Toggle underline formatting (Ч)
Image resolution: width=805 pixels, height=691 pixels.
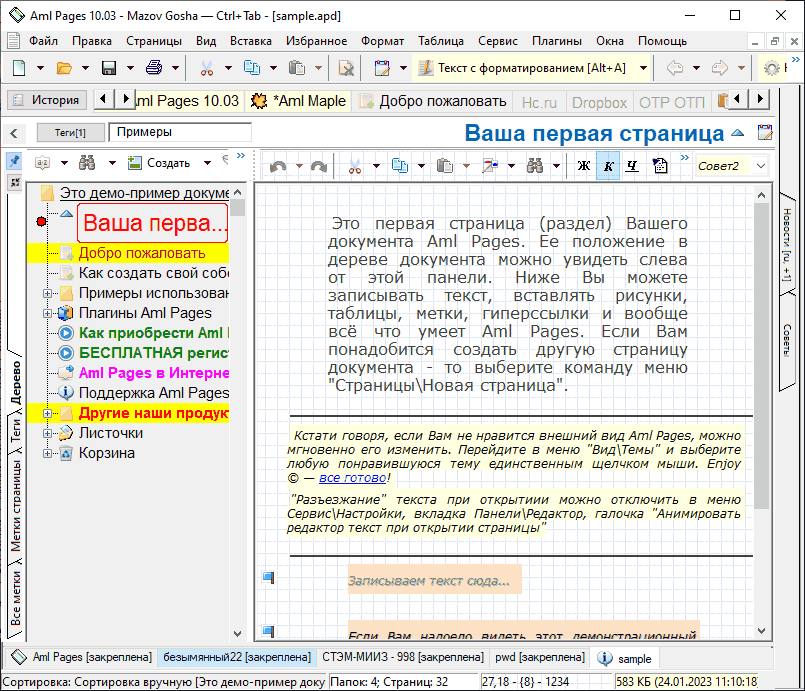(632, 166)
